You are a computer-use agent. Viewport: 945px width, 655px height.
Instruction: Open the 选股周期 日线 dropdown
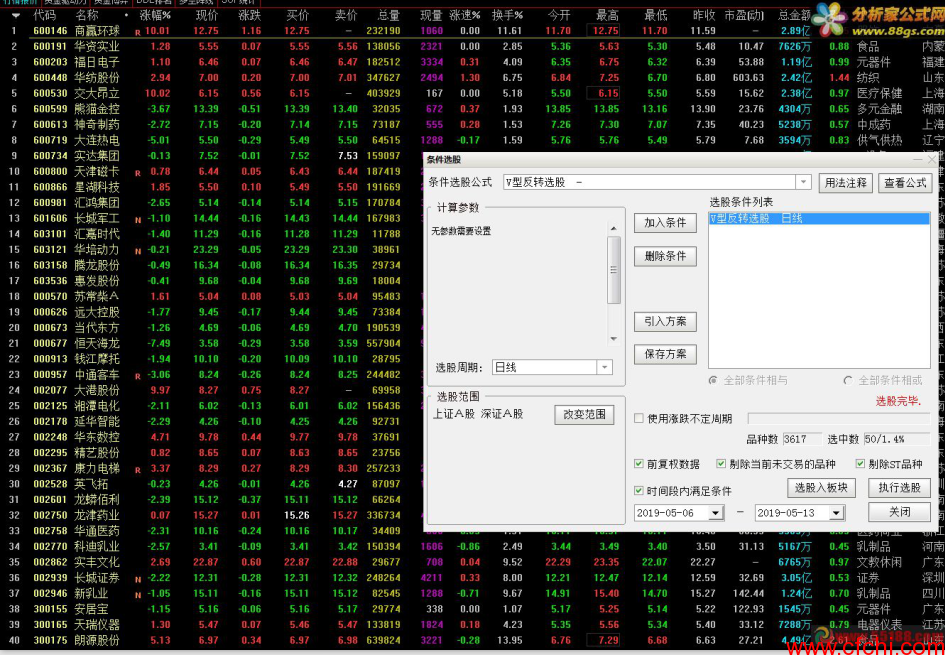tap(604, 367)
